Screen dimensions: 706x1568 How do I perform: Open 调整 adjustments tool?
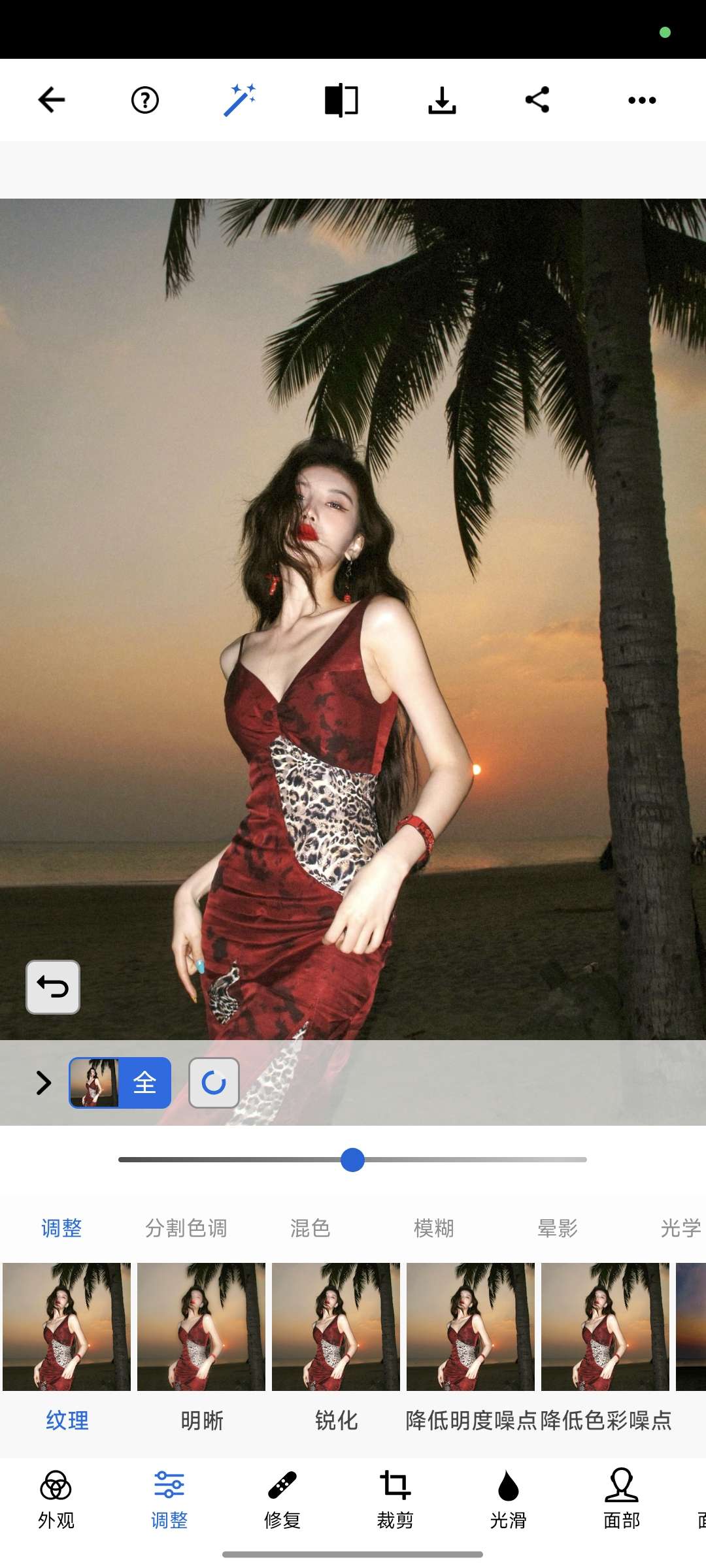click(x=169, y=1499)
